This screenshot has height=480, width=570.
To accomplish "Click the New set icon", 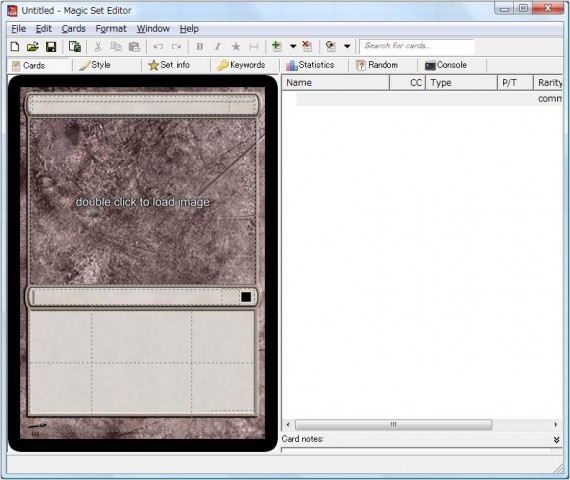I will pos(15,47).
